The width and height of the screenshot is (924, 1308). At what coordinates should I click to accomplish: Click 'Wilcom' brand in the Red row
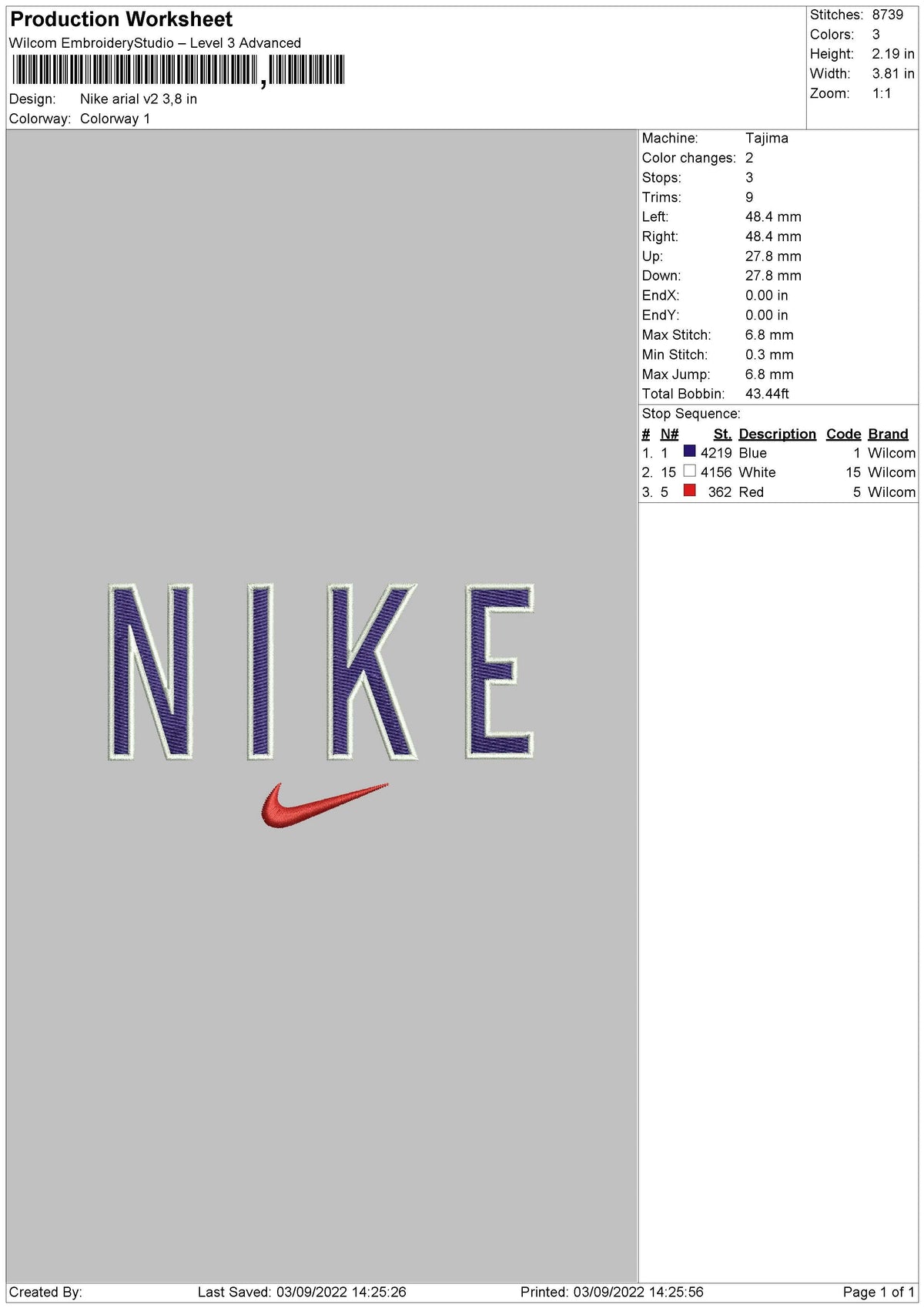click(892, 493)
